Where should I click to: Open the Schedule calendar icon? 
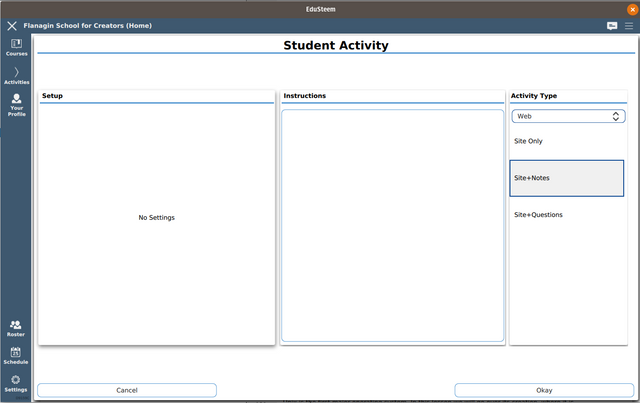pos(16,356)
